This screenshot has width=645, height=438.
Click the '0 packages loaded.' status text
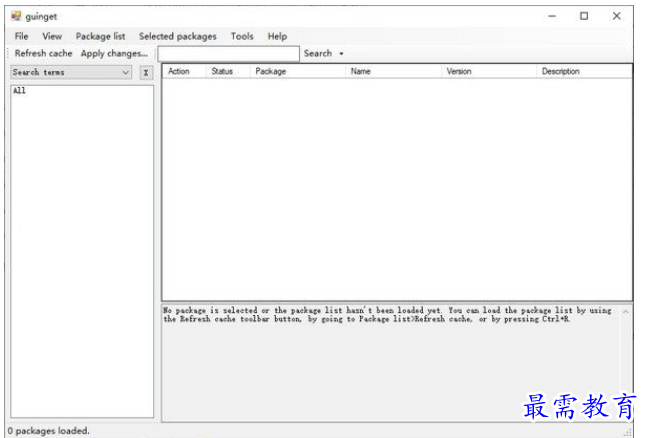[48, 431]
